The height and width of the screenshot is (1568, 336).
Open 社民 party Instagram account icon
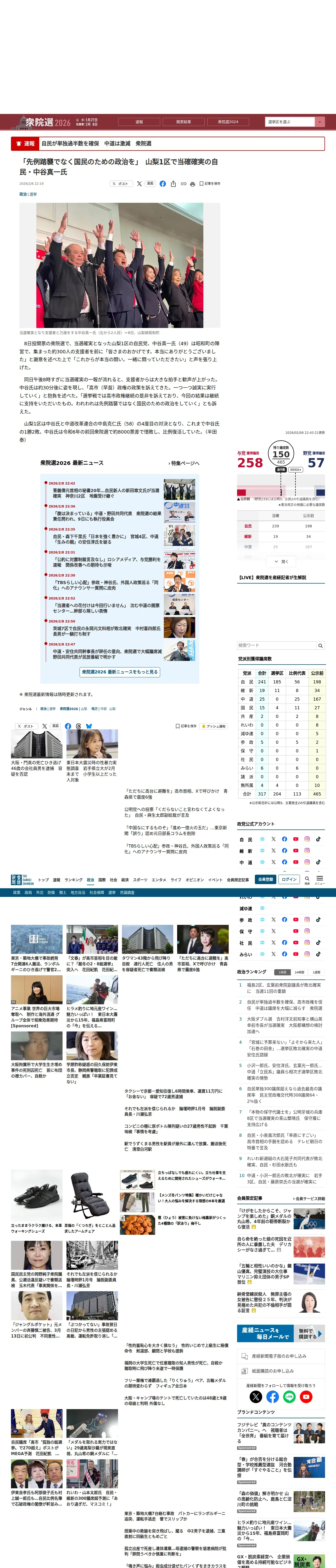(x=307, y=942)
